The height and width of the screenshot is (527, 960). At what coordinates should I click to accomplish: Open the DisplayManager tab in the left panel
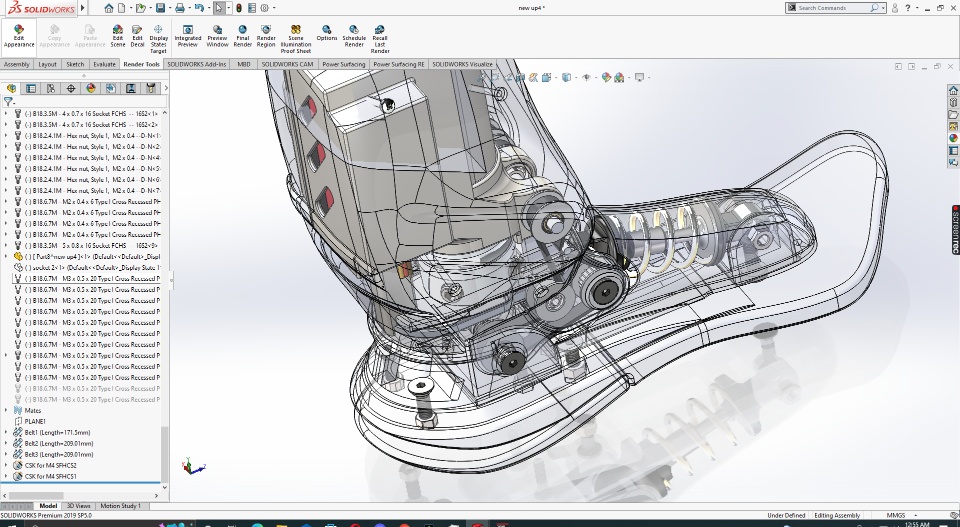[x=90, y=88]
